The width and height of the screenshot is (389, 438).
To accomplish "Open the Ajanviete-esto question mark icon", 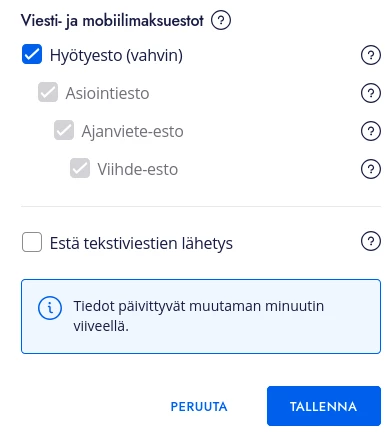I will (371, 131).
